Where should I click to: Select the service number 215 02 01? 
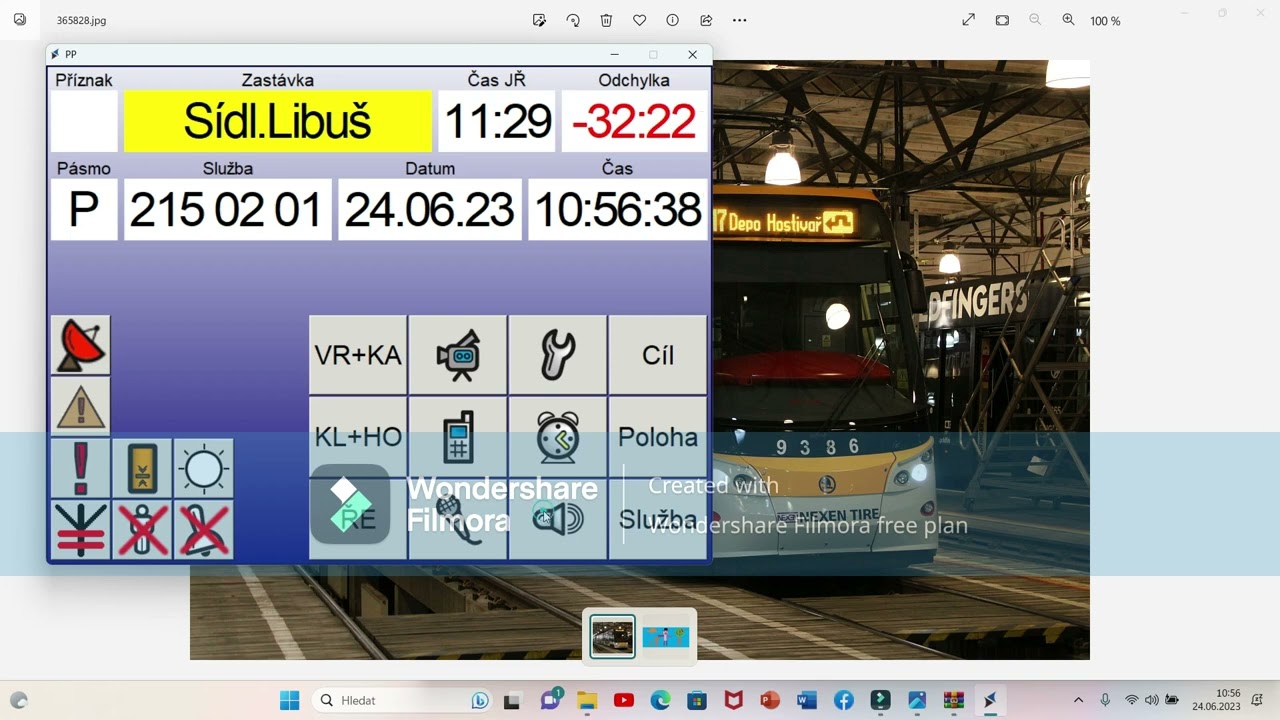coord(228,210)
